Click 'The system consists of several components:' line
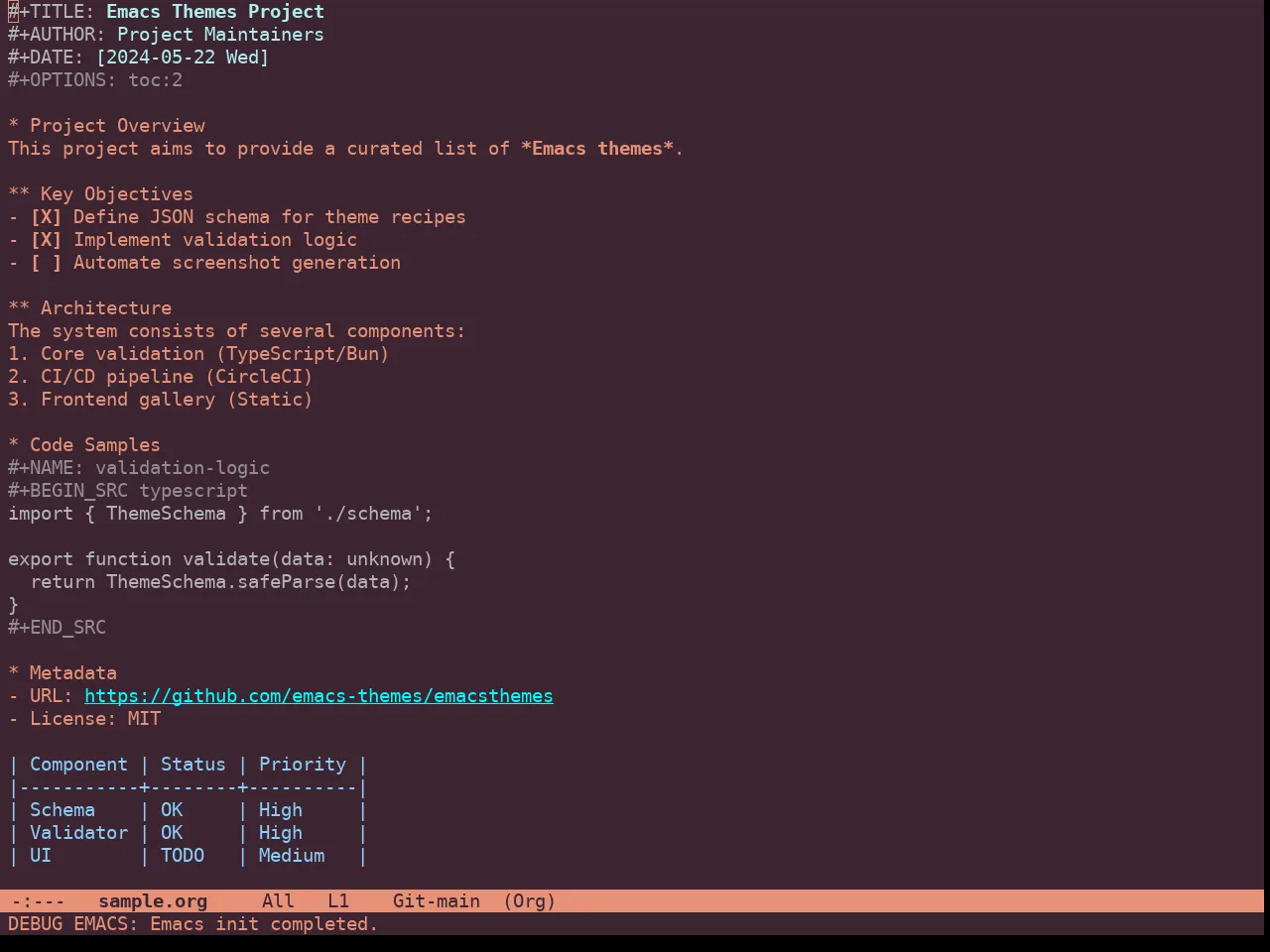1270x952 pixels. coord(237,331)
